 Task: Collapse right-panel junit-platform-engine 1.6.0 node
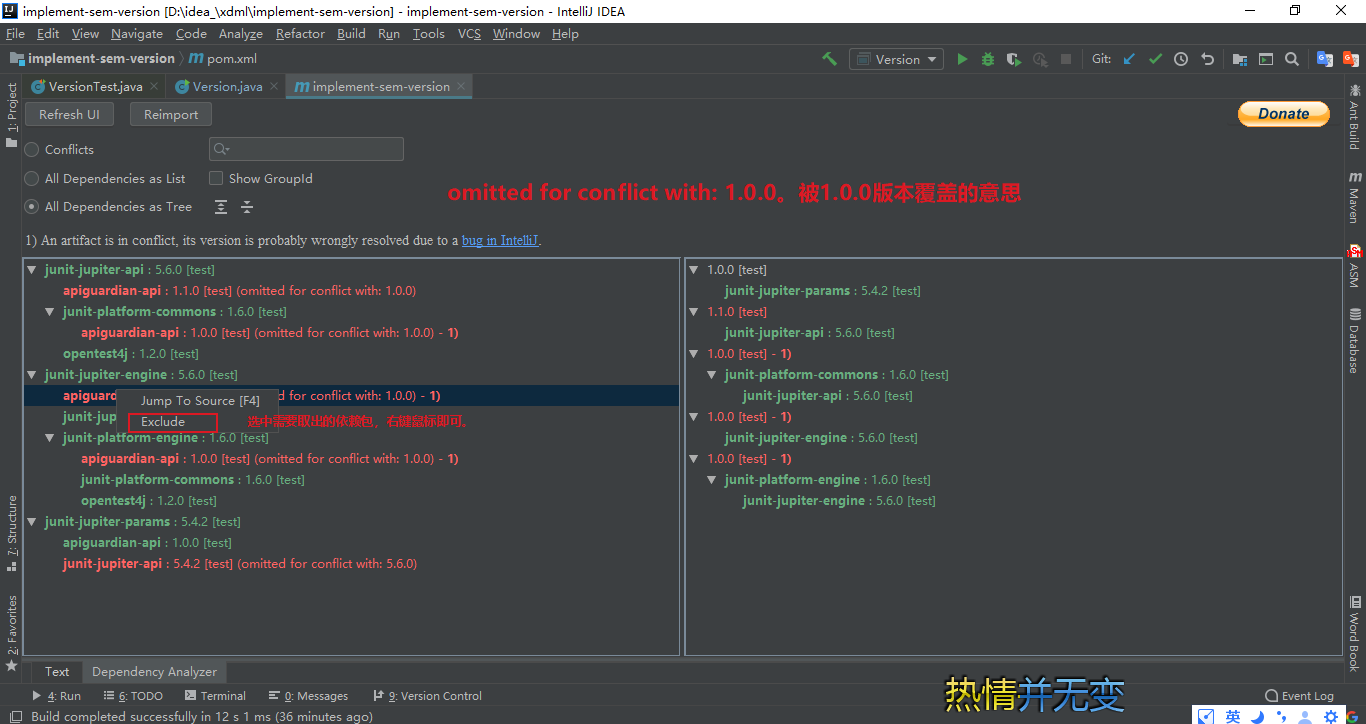tap(712, 480)
